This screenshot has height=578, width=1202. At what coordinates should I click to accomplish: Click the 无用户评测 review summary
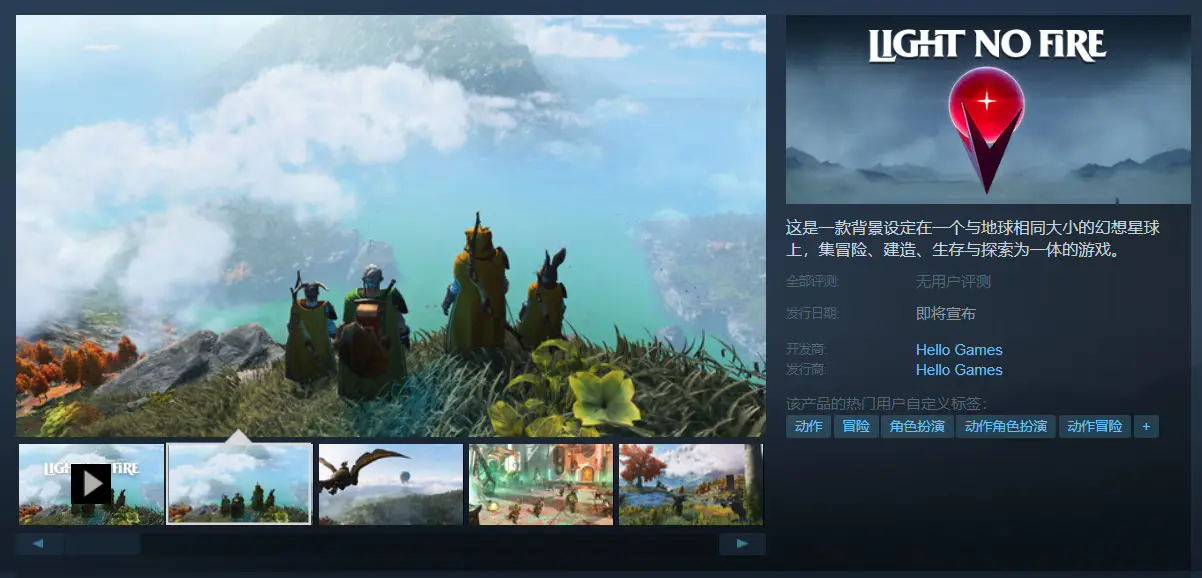click(x=953, y=282)
